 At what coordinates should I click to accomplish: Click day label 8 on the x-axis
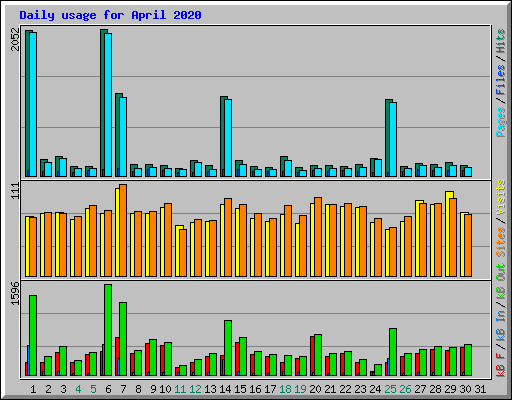138,389
